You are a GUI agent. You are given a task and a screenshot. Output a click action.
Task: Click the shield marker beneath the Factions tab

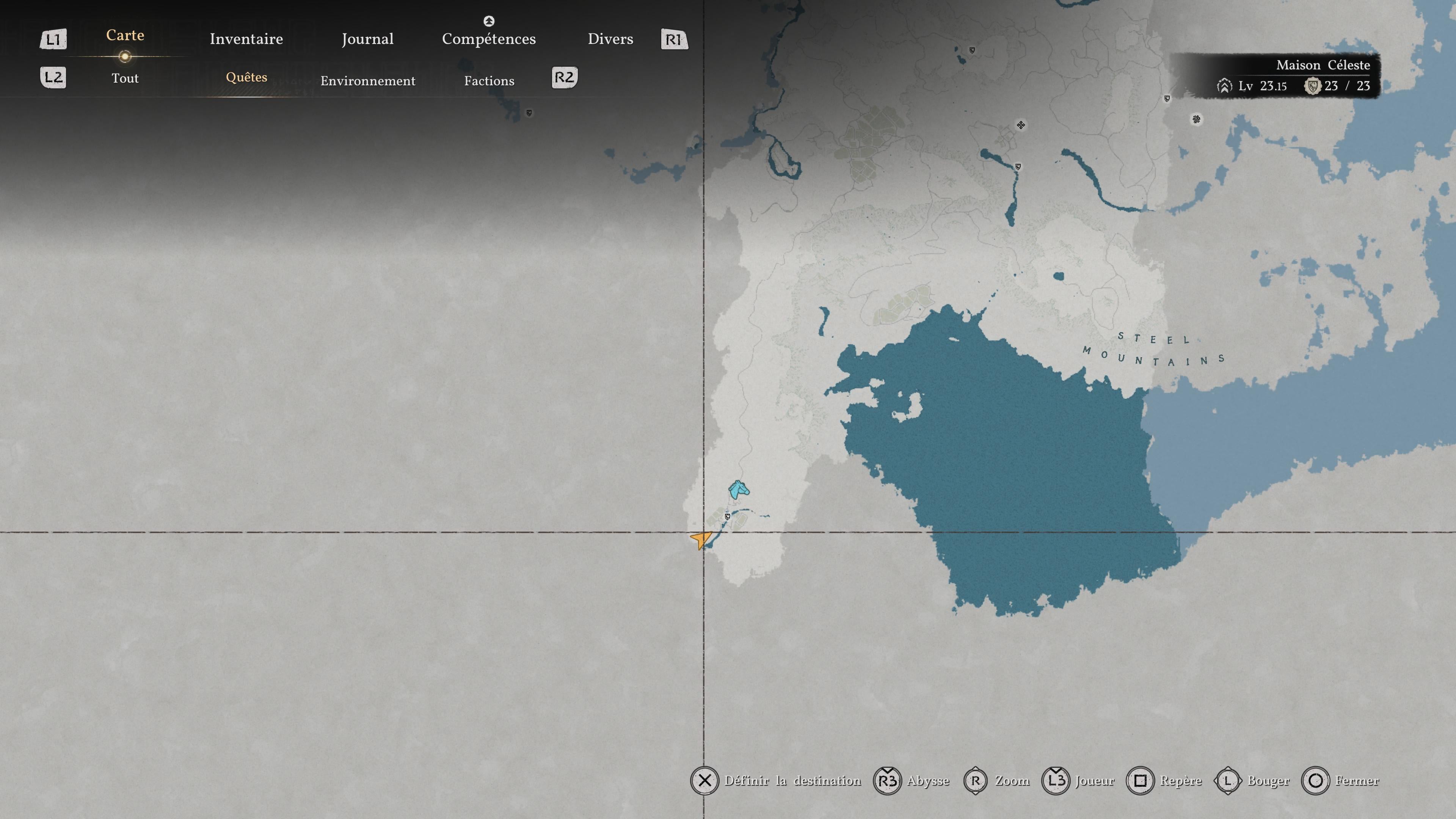point(529,113)
